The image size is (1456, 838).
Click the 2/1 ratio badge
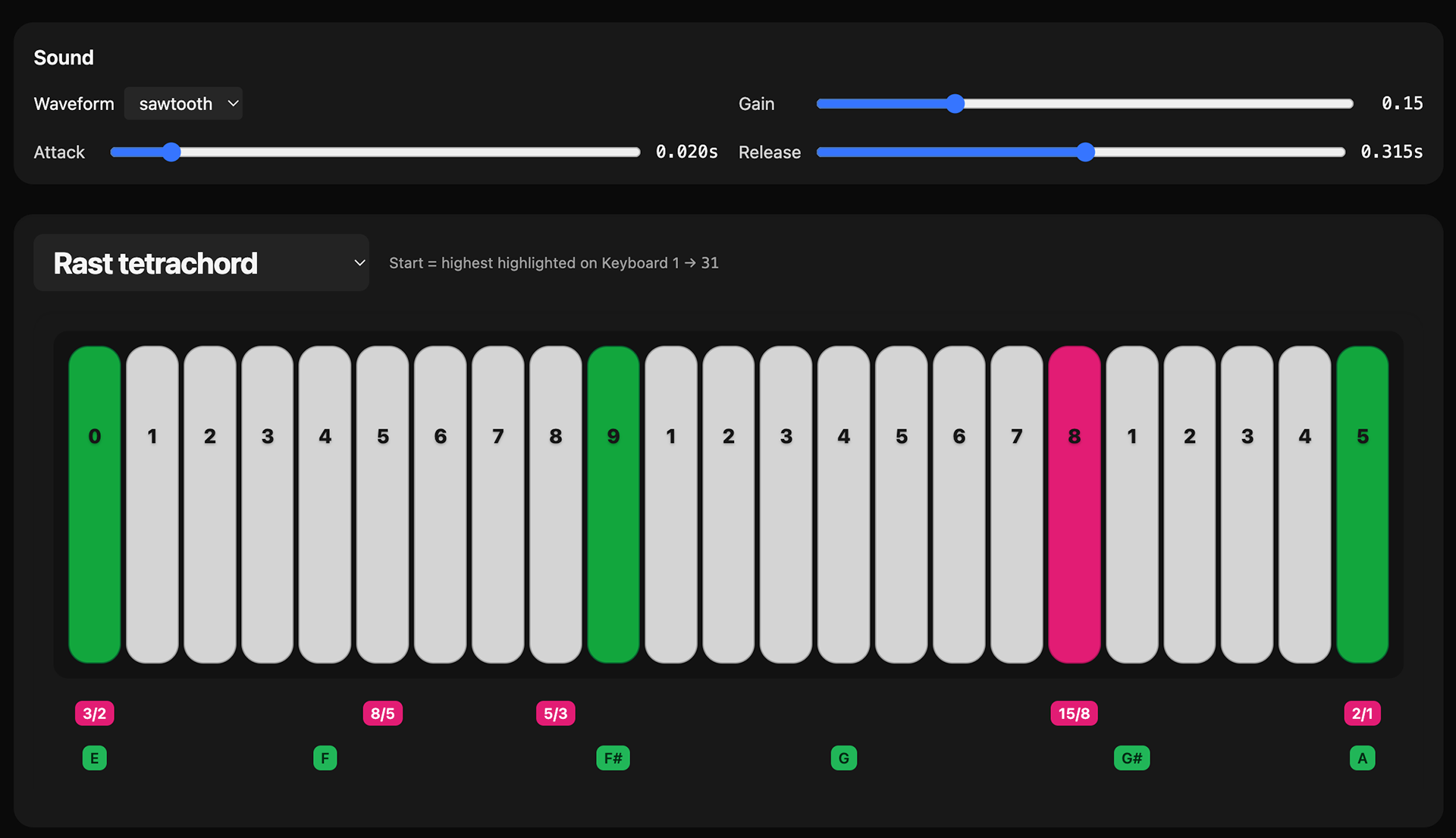(1362, 714)
